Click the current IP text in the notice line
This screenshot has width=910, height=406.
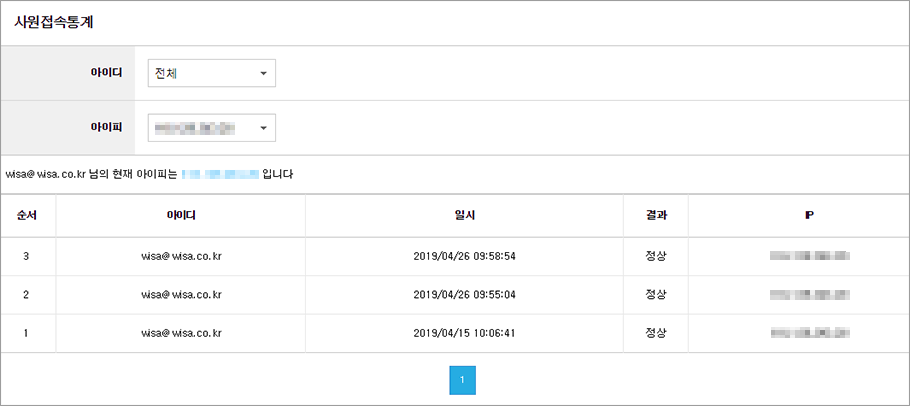(x=220, y=173)
